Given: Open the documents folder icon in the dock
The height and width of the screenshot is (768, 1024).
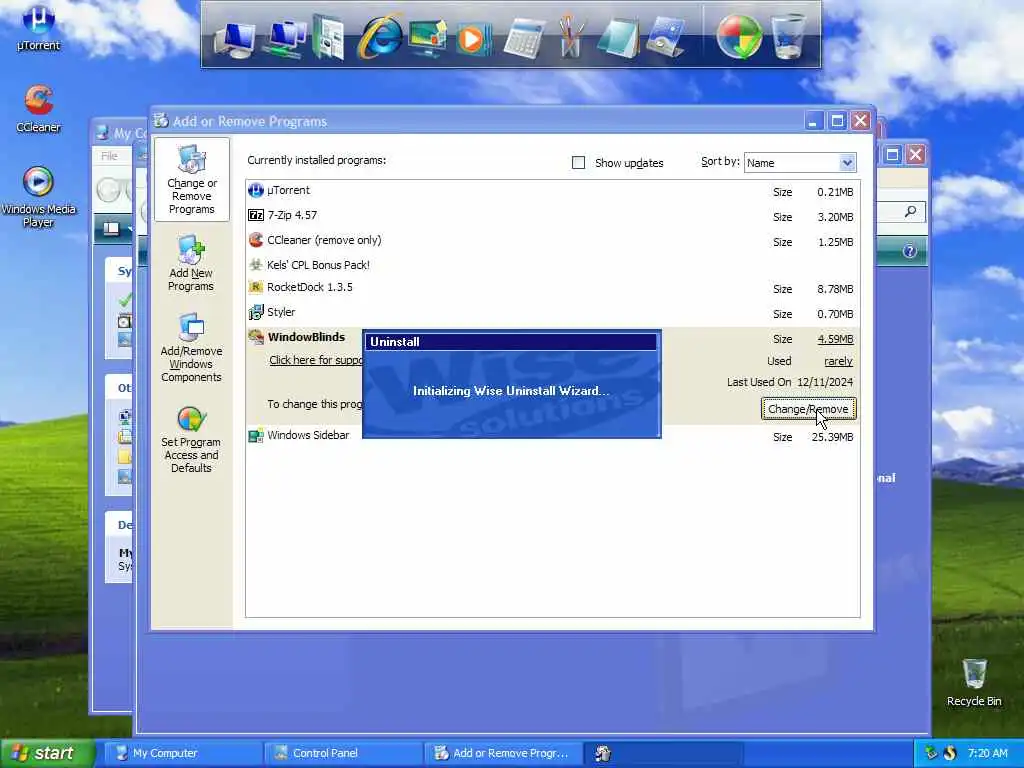Looking at the screenshot, I should (328, 38).
